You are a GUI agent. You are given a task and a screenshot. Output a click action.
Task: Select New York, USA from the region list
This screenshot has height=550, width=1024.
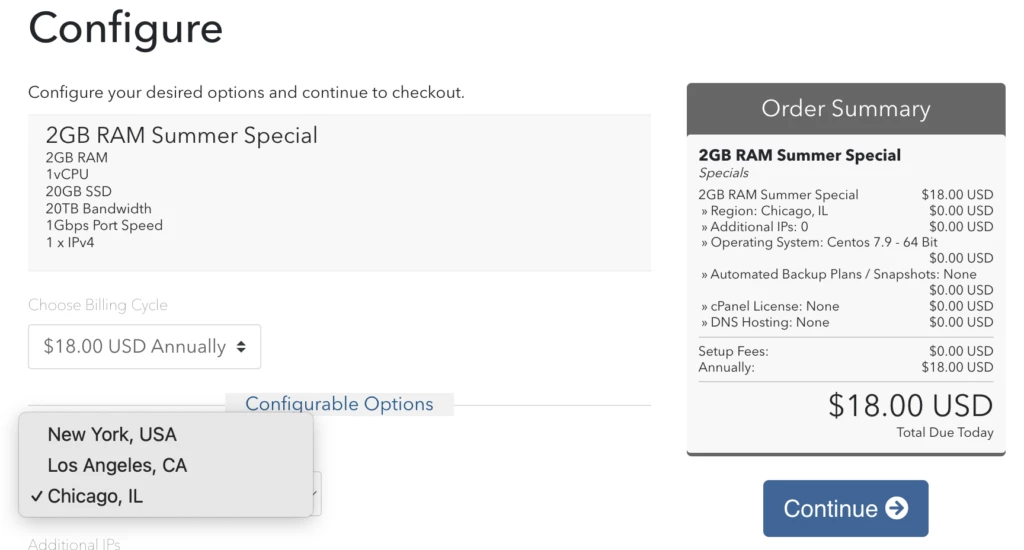pos(112,435)
